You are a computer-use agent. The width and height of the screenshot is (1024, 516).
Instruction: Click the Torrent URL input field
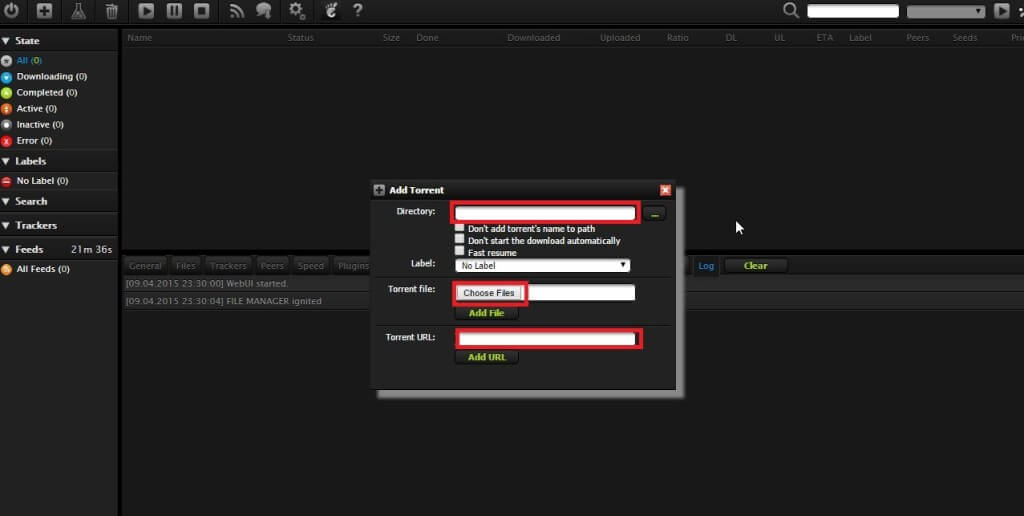(x=547, y=339)
